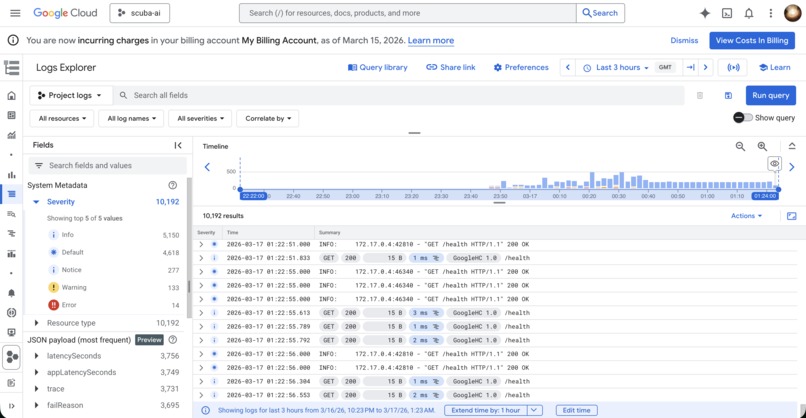Viewport: 806px width, 418px height.
Task: Toggle the GMT timezone chip
Action: pyautogui.click(x=665, y=67)
